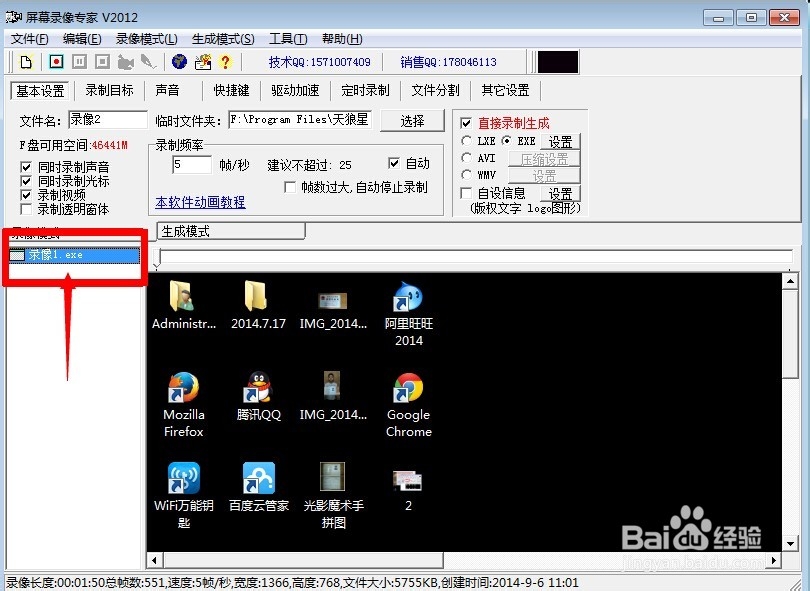Click the 设置 button beside EXE
The width and height of the screenshot is (810, 591).
[x=560, y=142]
